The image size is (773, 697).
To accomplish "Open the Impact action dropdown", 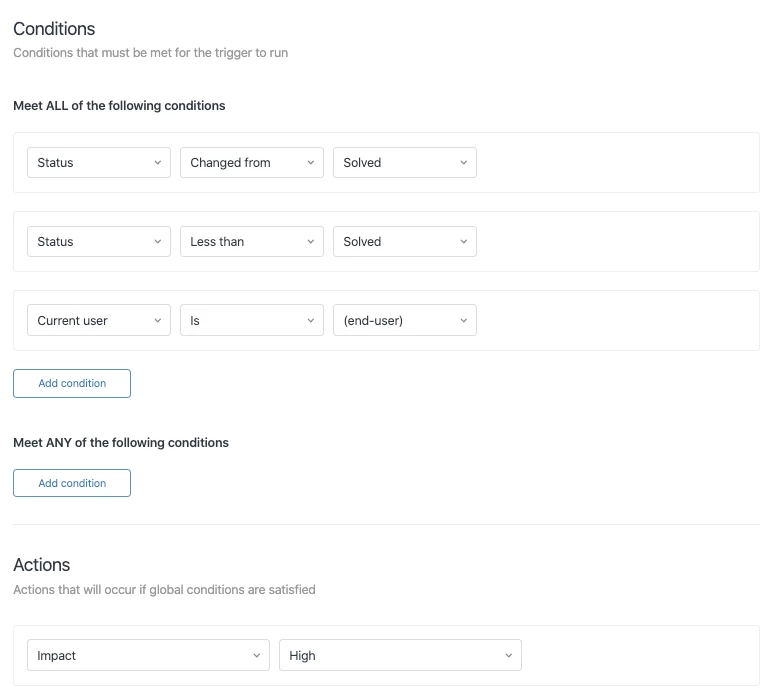I will click(x=148, y=656).
